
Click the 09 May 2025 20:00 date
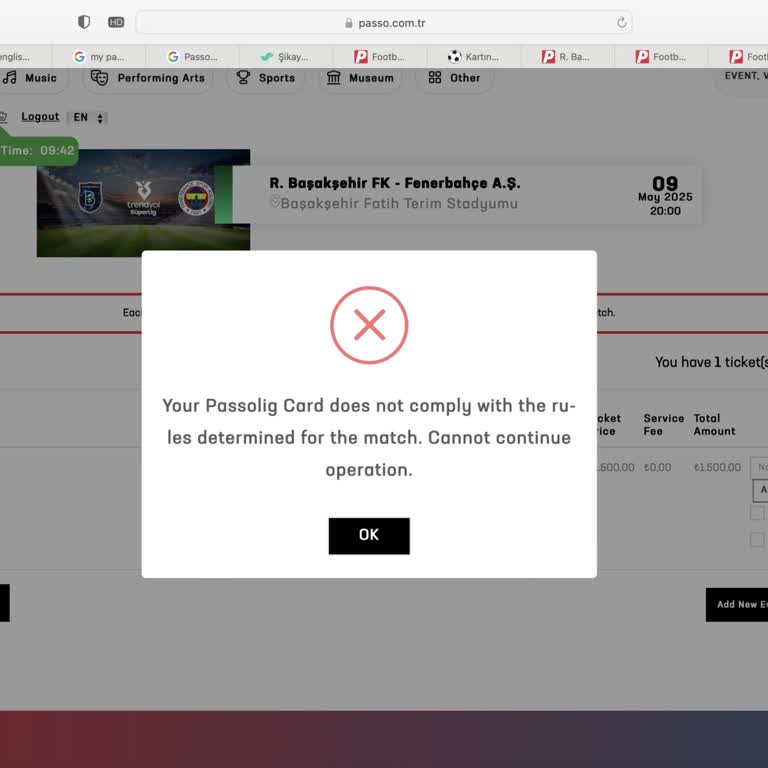tap(665, 196)
